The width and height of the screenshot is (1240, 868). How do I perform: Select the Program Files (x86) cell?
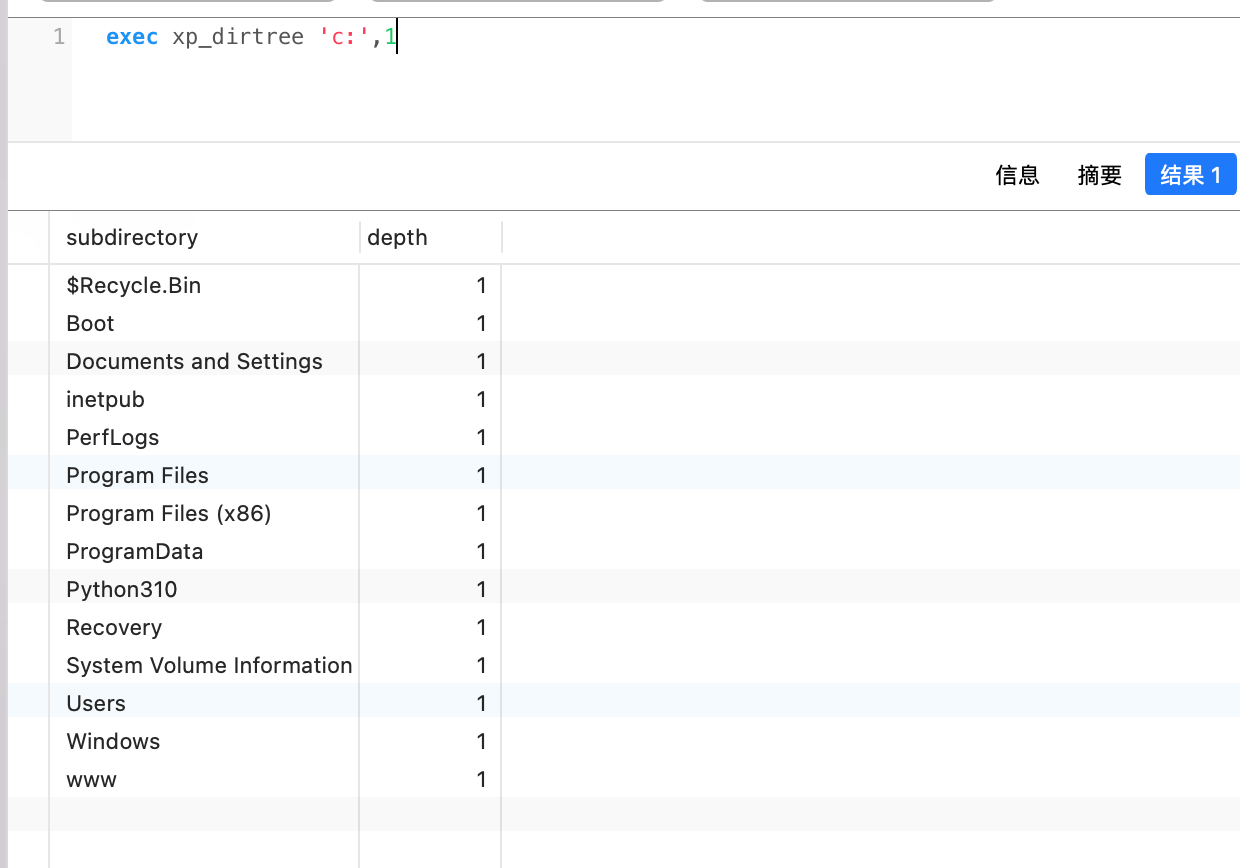click(168, 514)
